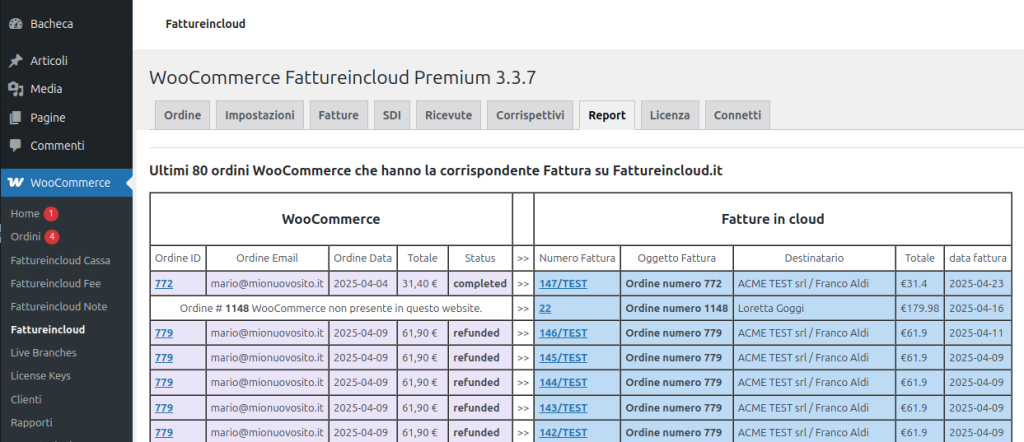This screenshot has width=1024, height=442.
Task: Click the Ordine numero 772 cell
Action: (677, 283)
